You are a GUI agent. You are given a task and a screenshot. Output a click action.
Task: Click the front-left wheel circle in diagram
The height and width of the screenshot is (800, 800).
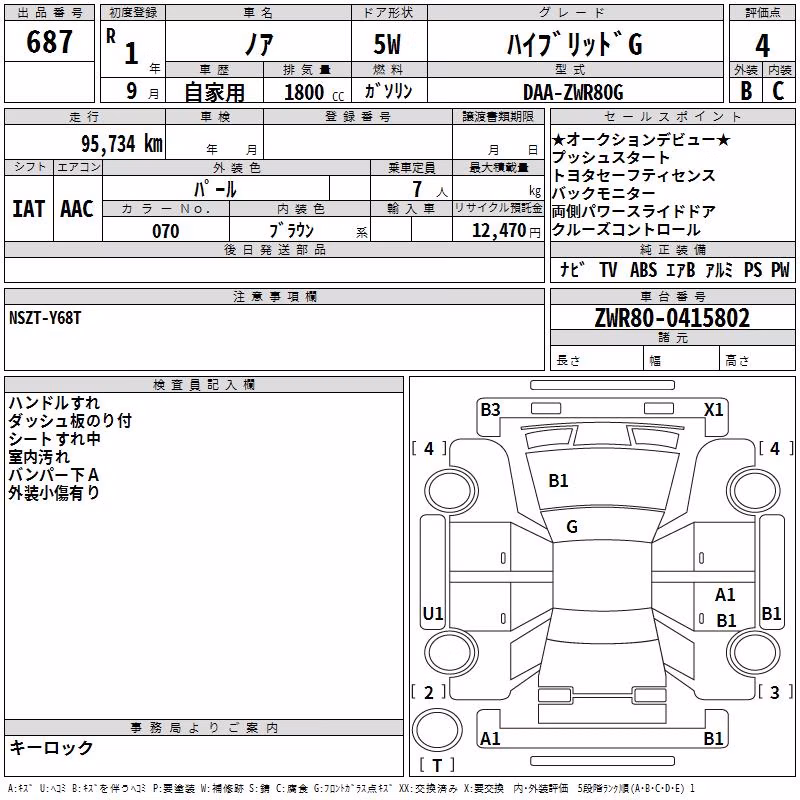tap(451, 492)
